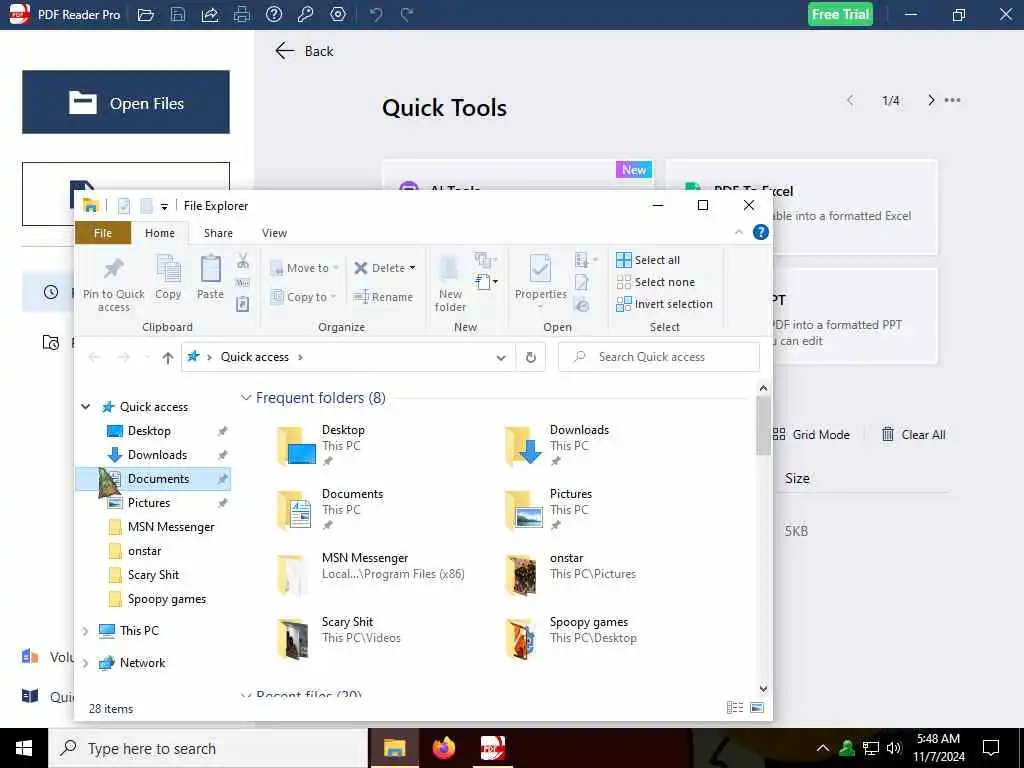The height and width of the screenshot is (768, 1024).
Task: Click the Paste shortcut icon in Clipboard group
Action: click(x=243, y=304)
